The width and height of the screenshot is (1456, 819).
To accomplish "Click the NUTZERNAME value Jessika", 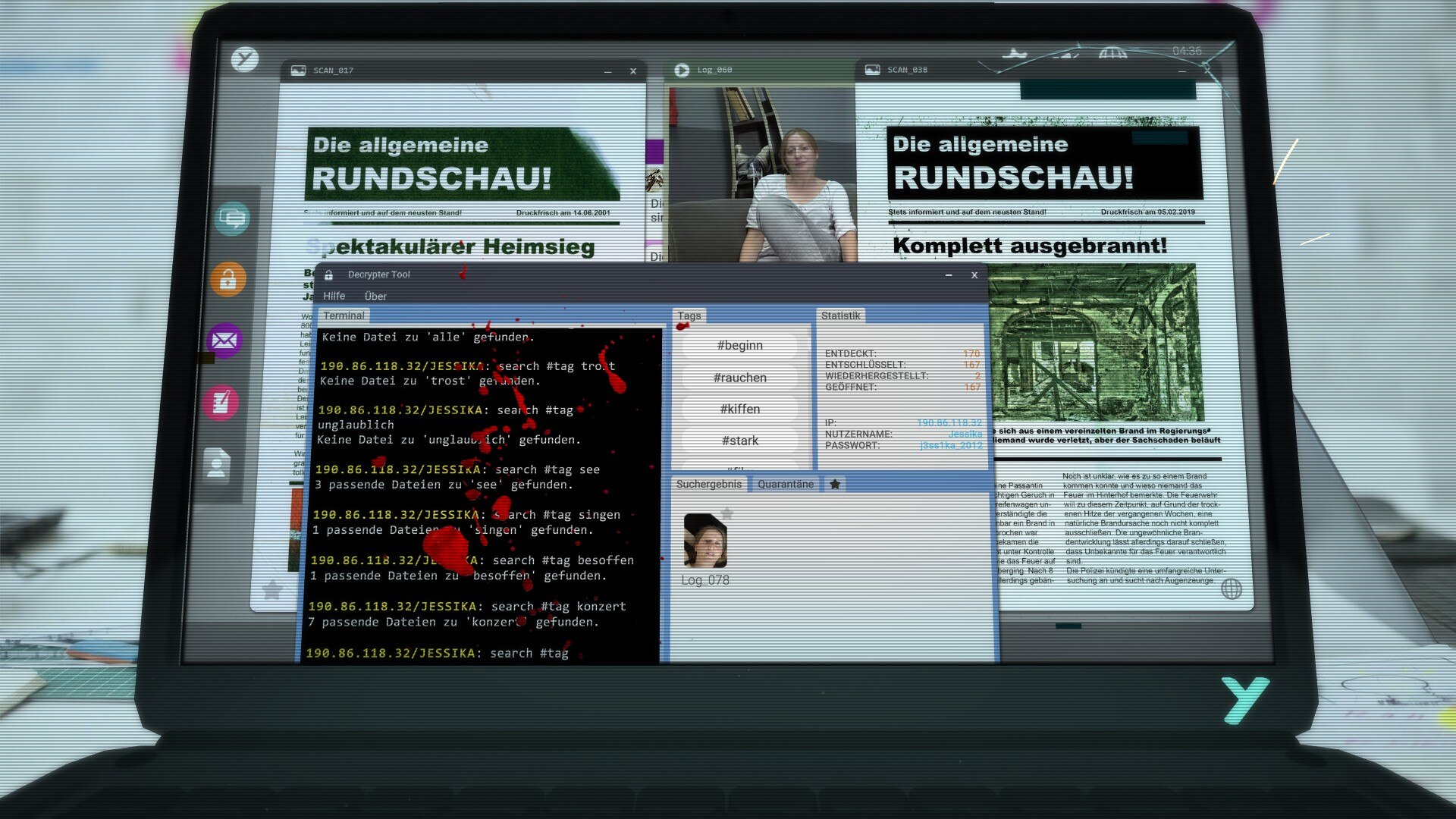I will tap(965, 434).
